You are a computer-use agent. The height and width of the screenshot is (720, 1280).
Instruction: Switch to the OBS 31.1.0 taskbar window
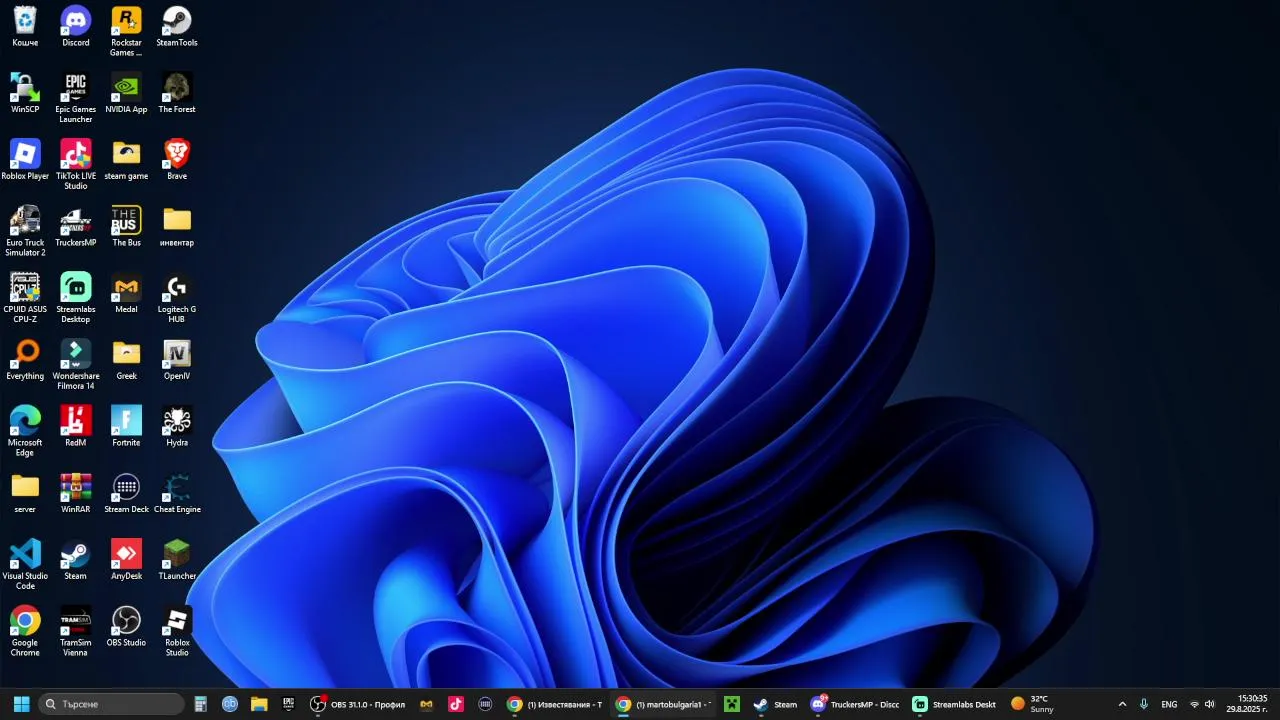pos(359,704)
